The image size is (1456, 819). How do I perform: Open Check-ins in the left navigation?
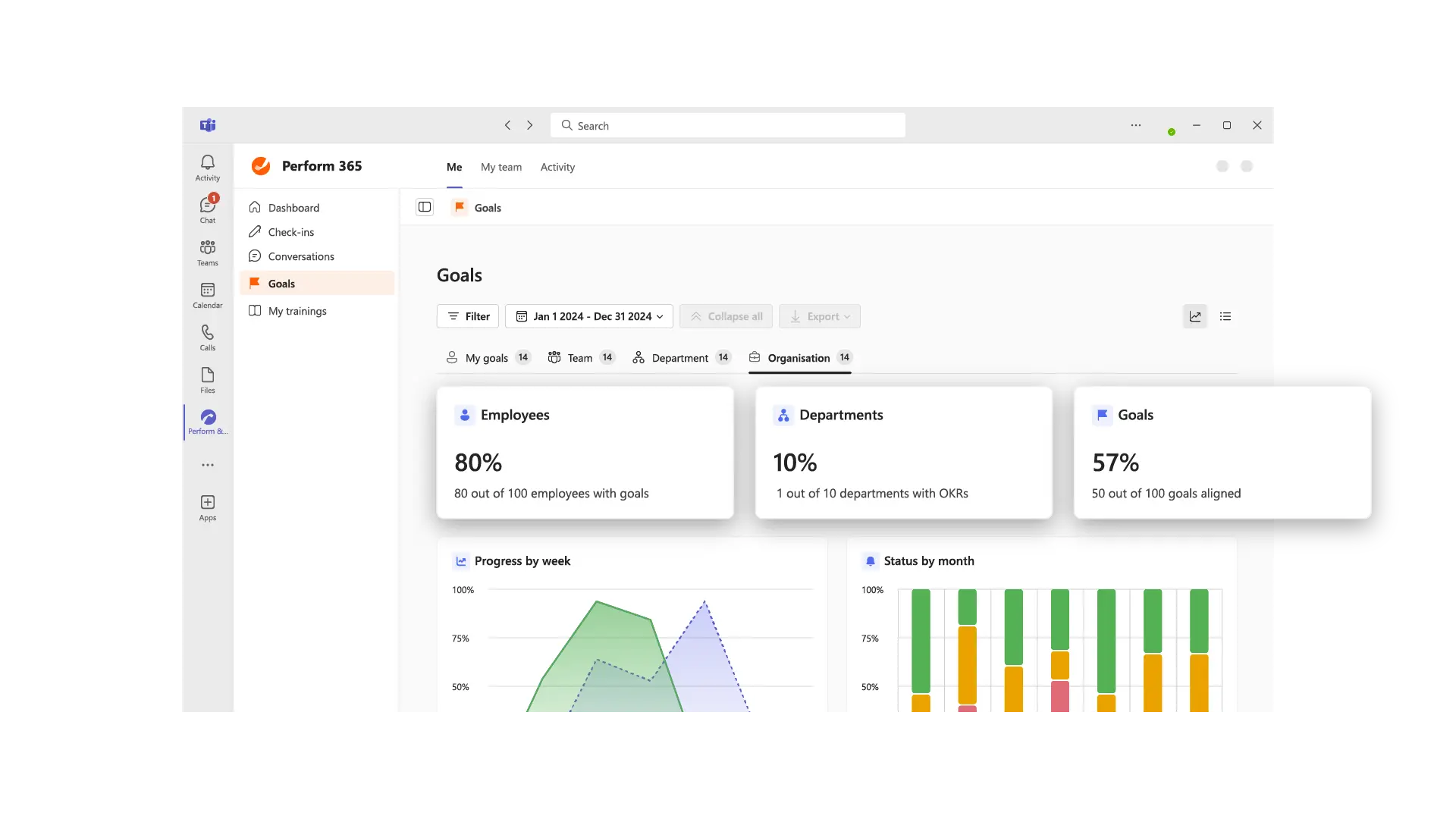pos(290,232)
